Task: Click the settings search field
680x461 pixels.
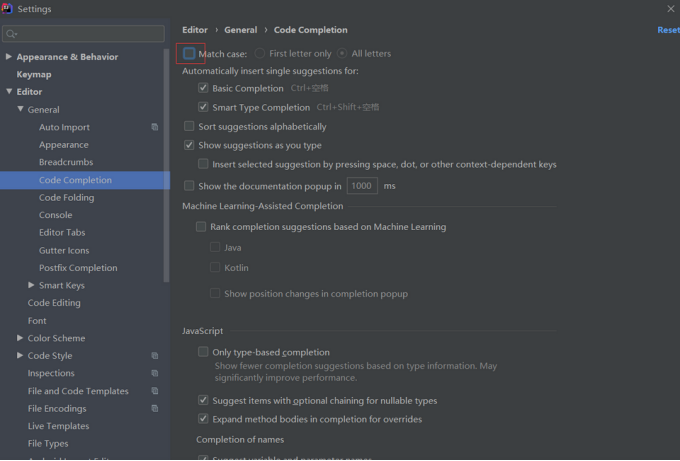Action: pos(83,34)
